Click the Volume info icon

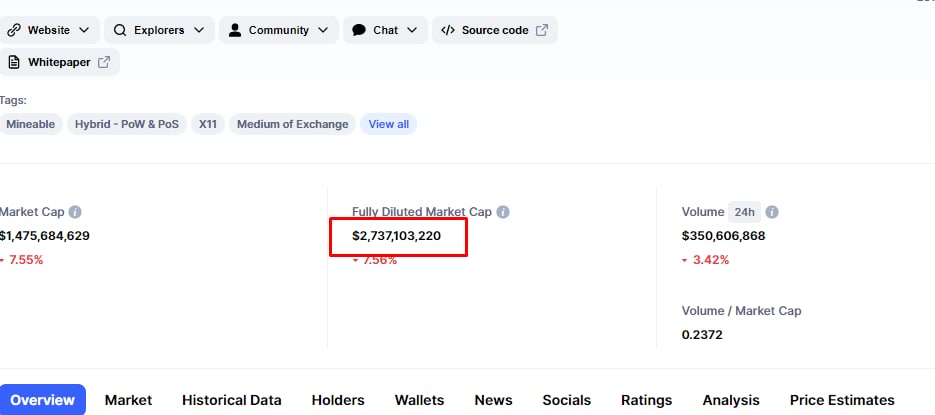coord(772,212)
